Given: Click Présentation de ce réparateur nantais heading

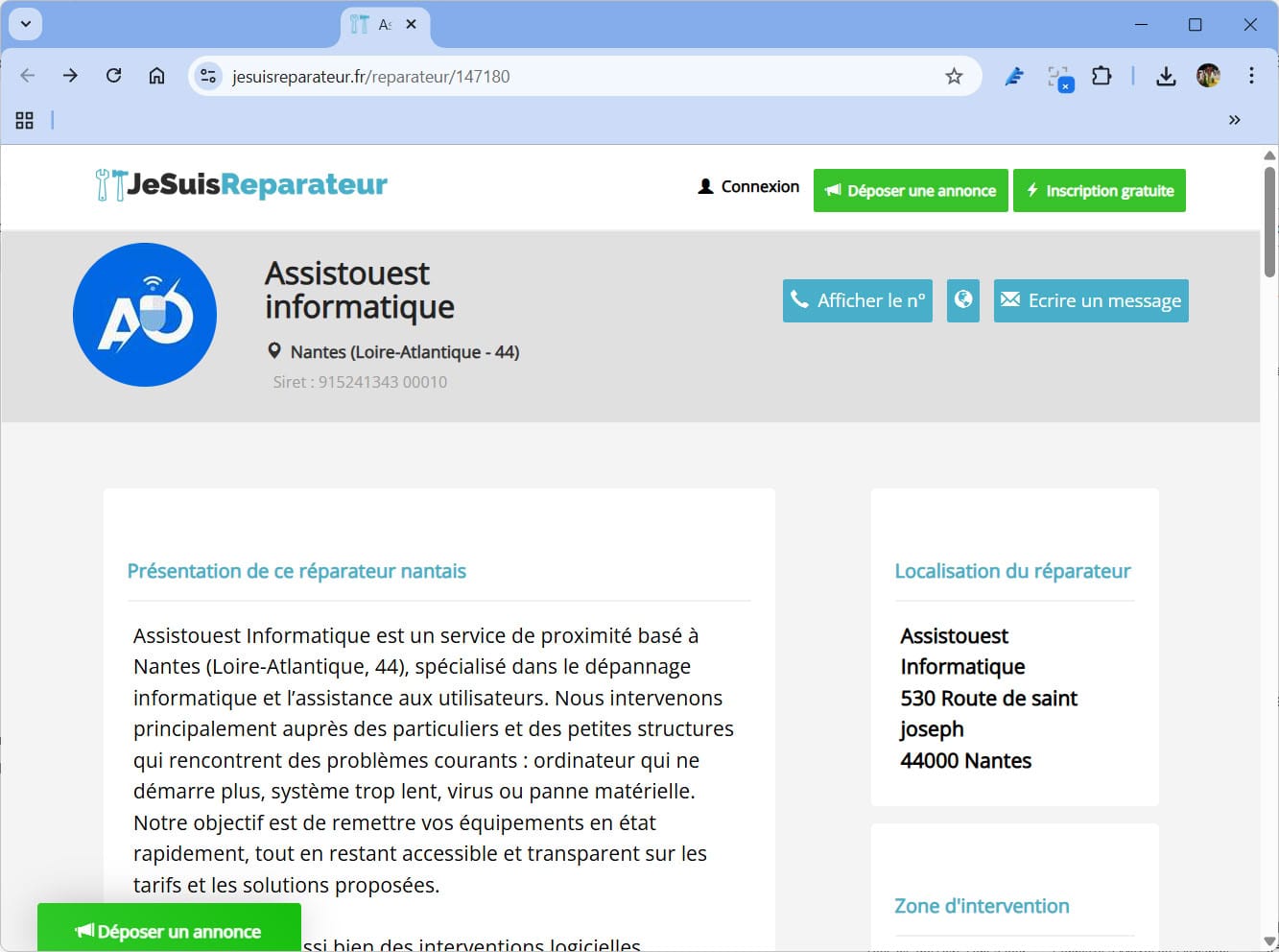Looking at the screenshot, I should pos(296,571).
